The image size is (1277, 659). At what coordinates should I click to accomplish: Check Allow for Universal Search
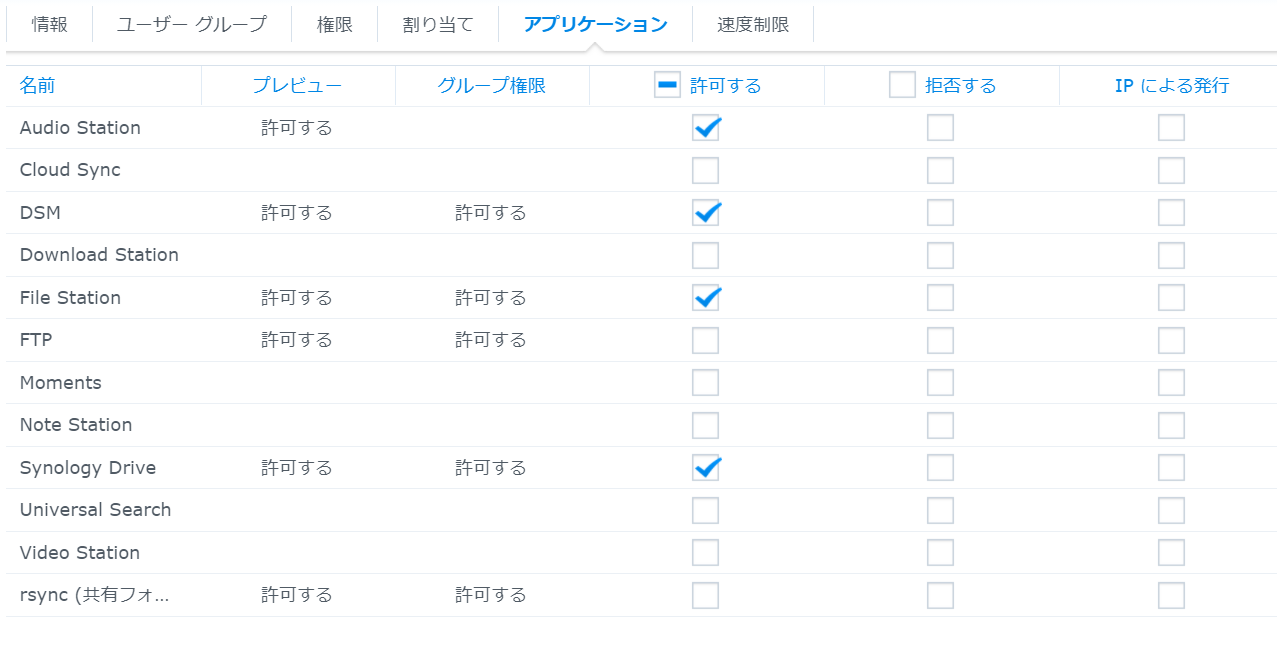(705, 510)
